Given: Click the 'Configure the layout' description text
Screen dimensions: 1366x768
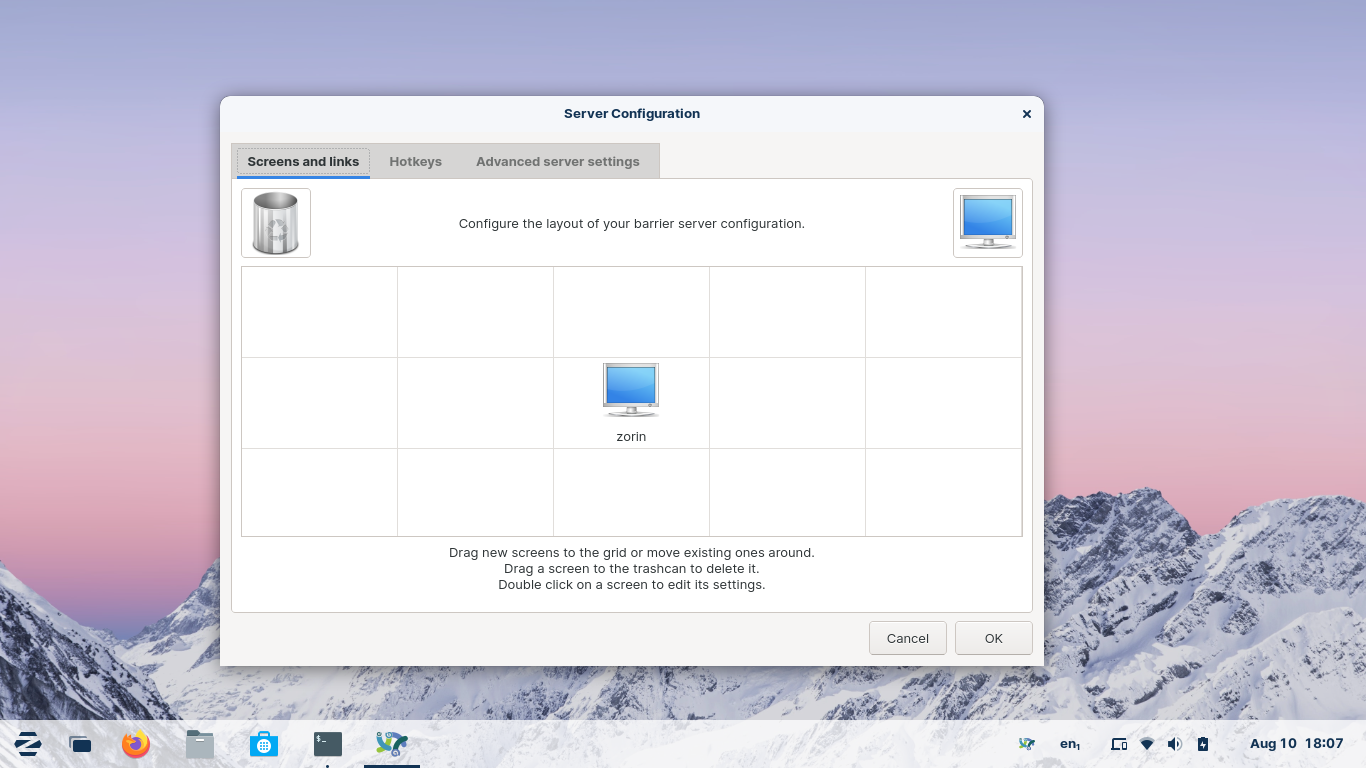Looking at the screenshot, I should [x=632, y=224].
